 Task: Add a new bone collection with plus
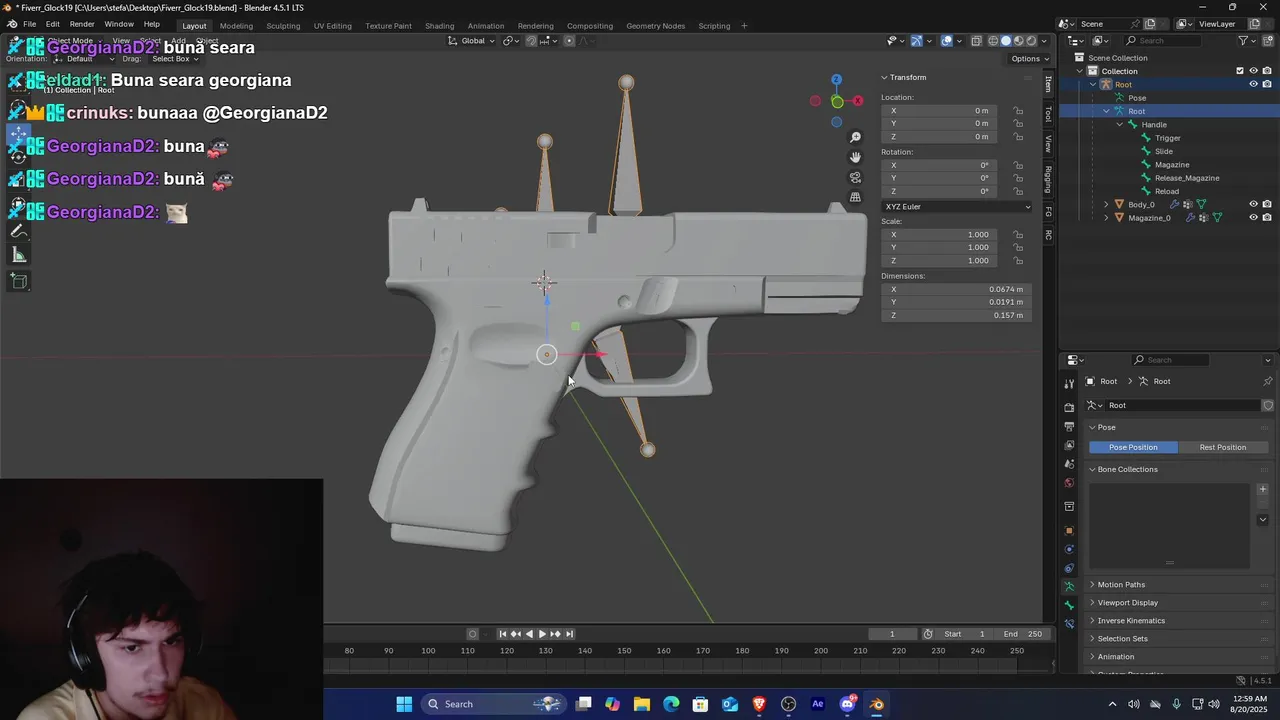pos(1263,490)
